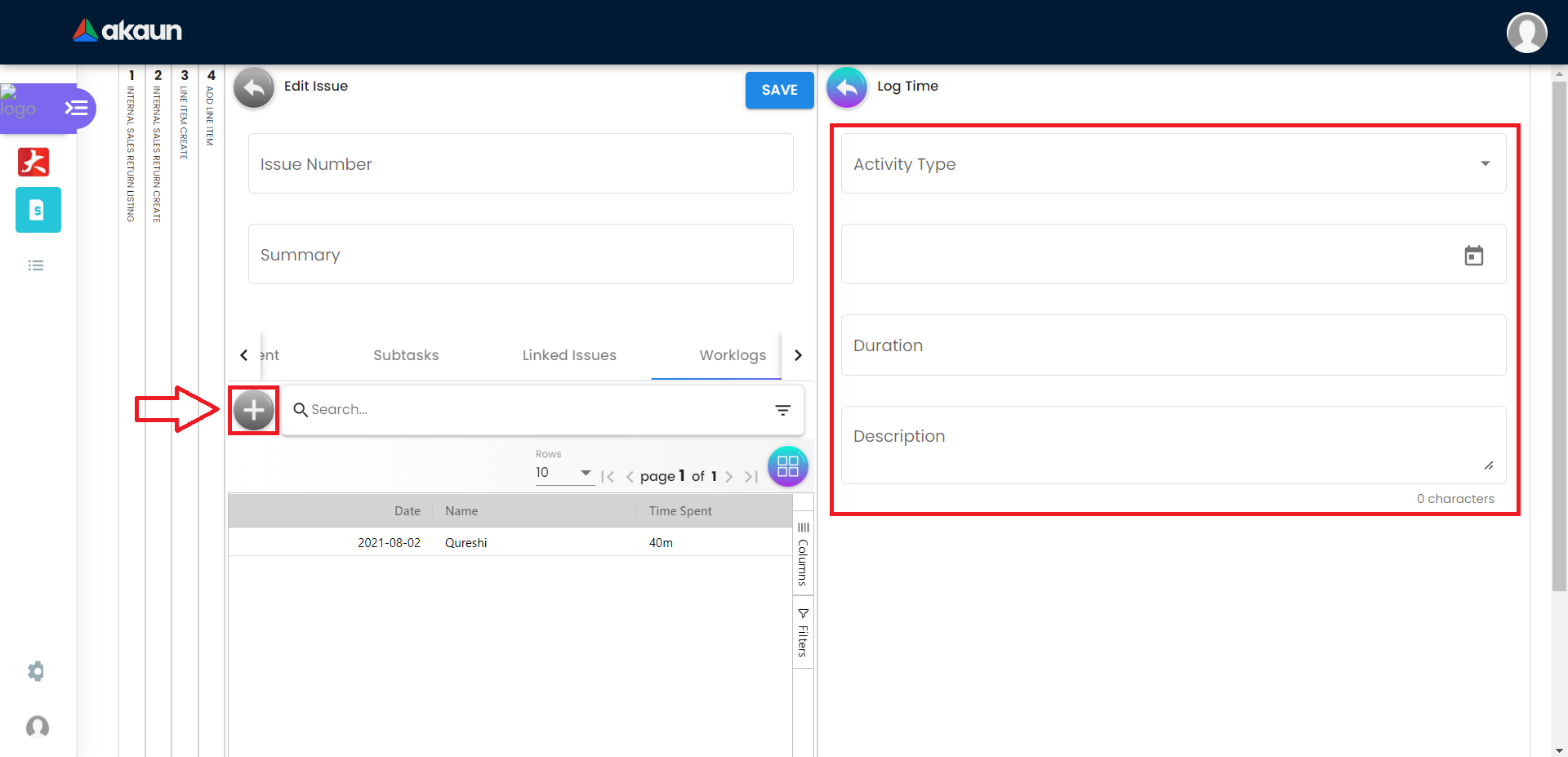1568x757 pixels.
Task: Click the user avatar in top bar
Action: point(1526,33)
